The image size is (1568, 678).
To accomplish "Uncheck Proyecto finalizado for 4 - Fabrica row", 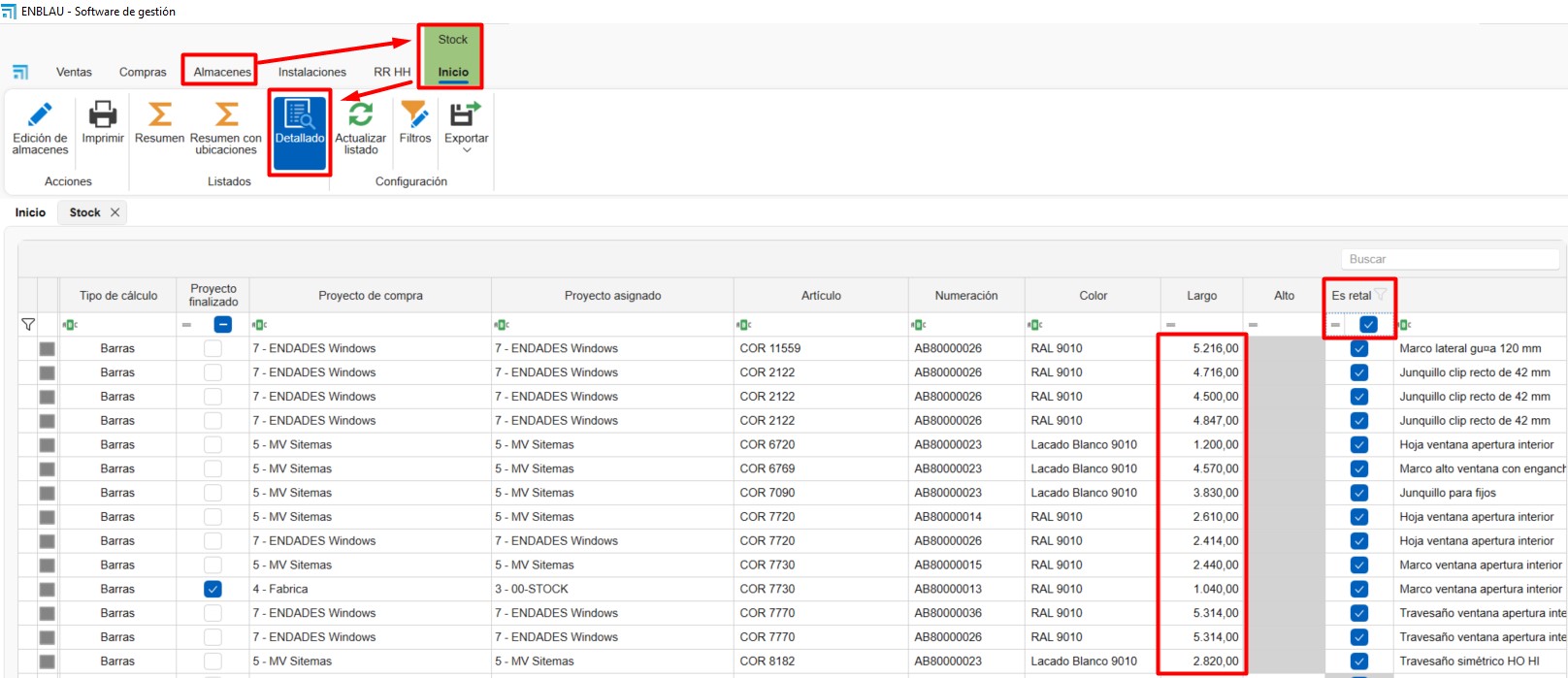I will (212, 589).
